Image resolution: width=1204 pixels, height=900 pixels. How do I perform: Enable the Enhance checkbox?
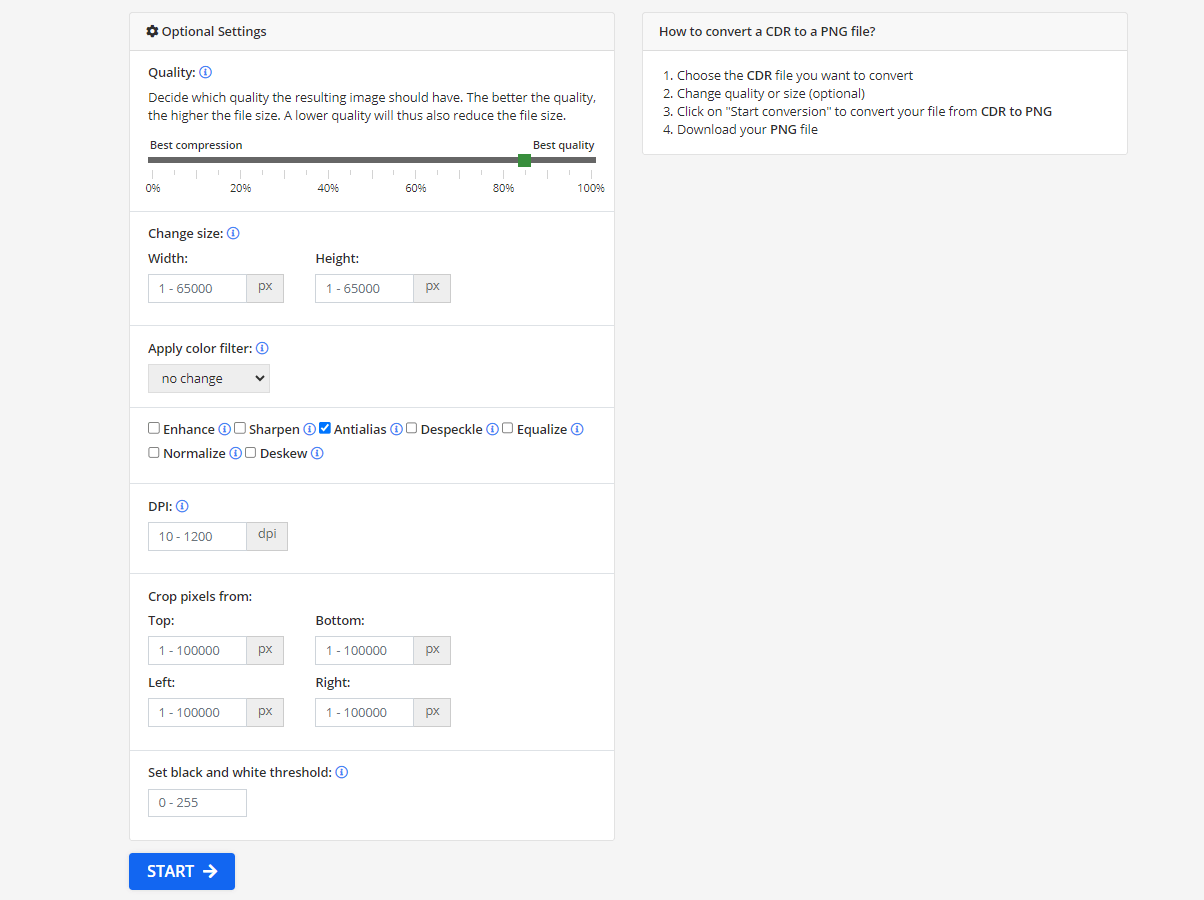pyautogui.click(x=154, y=428)
